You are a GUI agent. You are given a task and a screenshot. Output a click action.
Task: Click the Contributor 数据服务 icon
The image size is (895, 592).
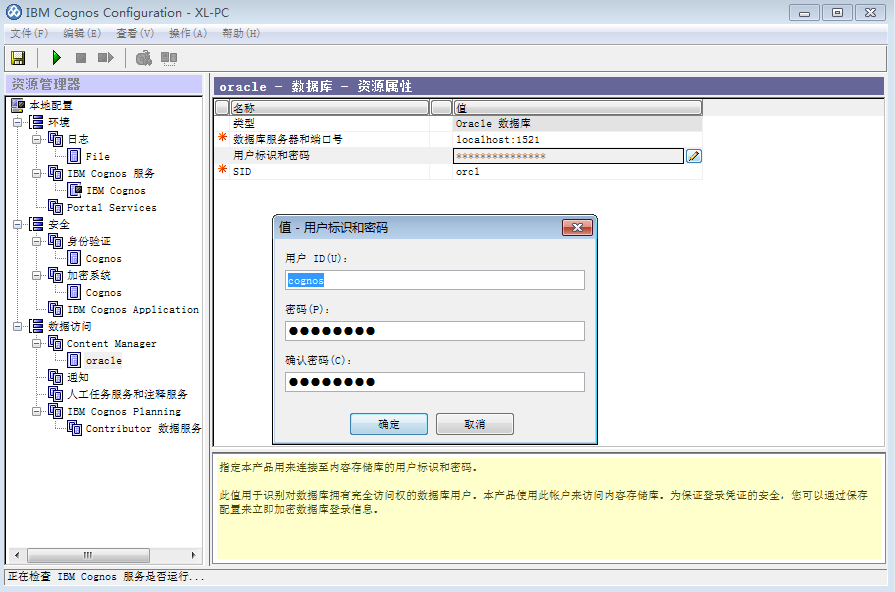[74, 428]
